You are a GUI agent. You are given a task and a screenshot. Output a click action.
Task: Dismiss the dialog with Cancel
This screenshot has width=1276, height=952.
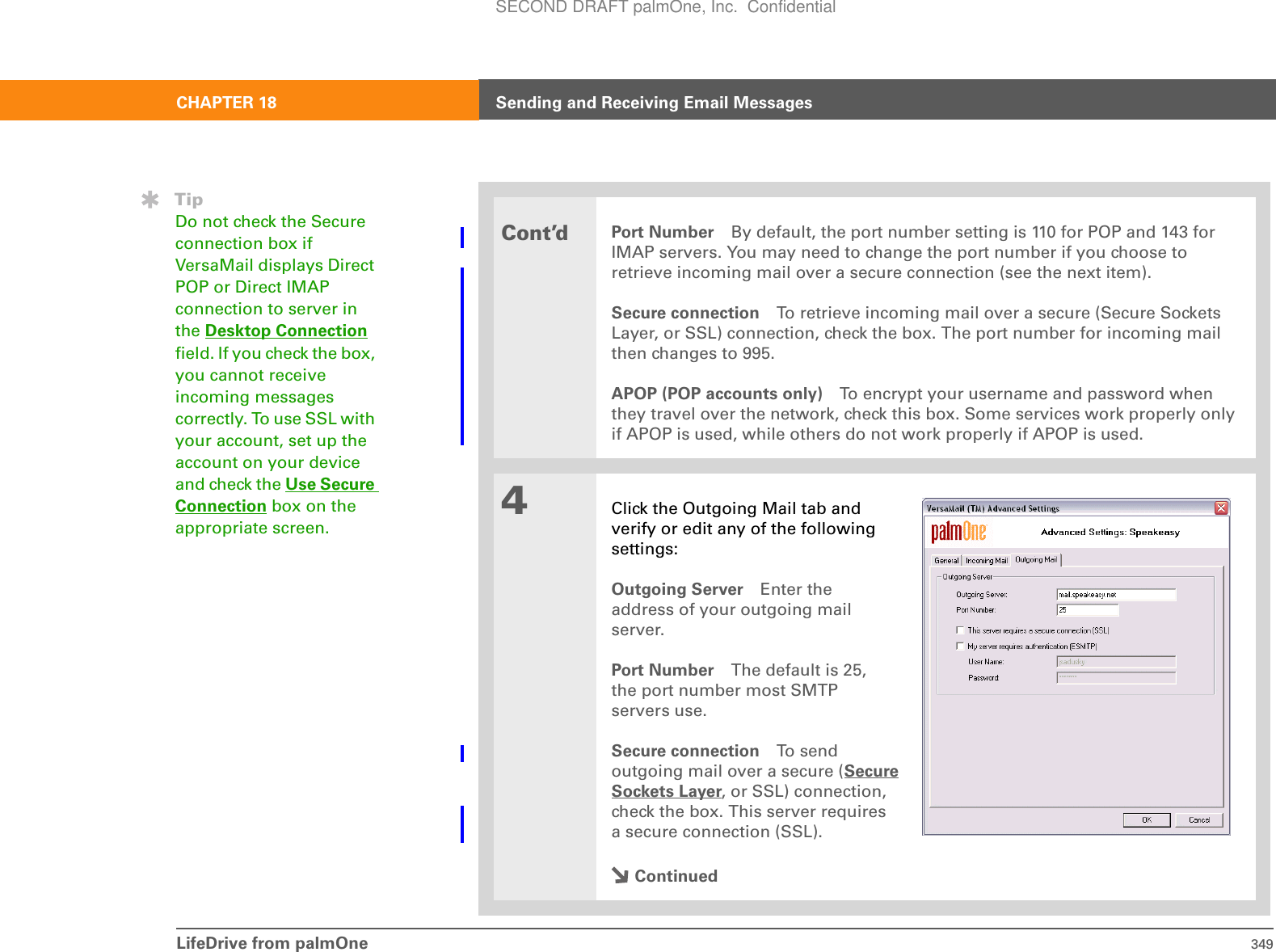[x=1199, y=819]
